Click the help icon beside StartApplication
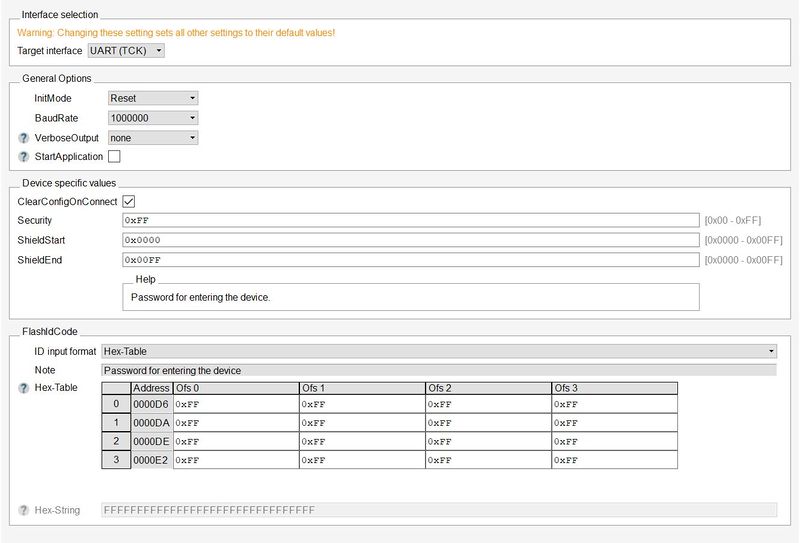800x543 pixels. coord(24,157)
